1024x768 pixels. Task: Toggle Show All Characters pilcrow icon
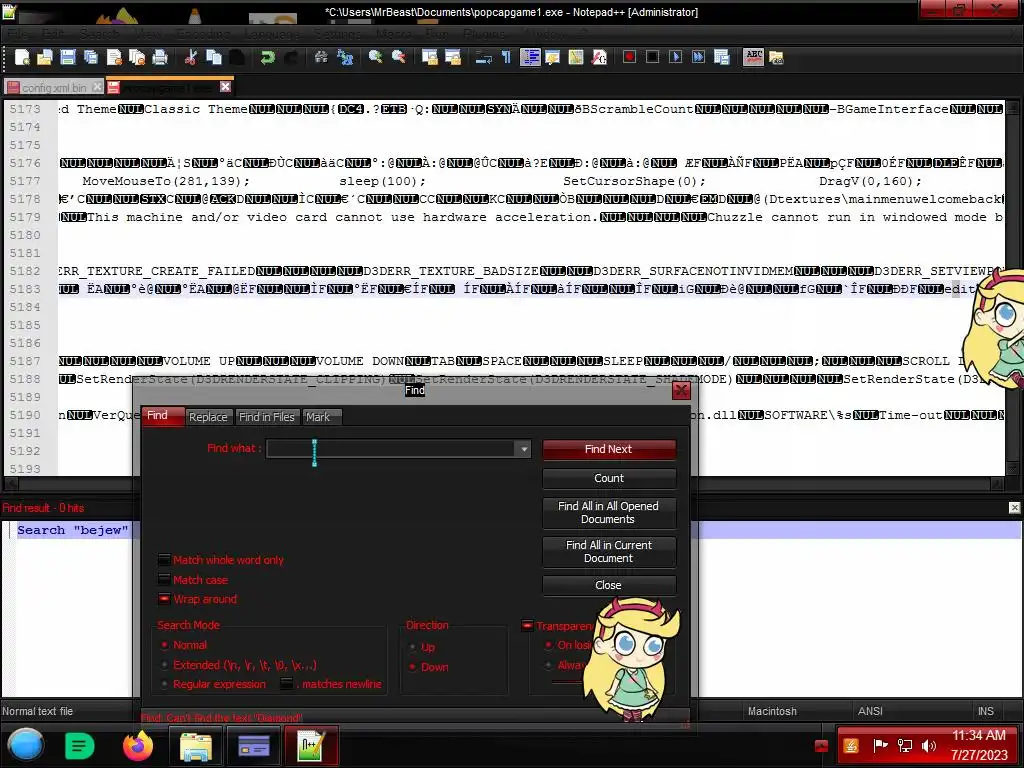coord(506,57)
